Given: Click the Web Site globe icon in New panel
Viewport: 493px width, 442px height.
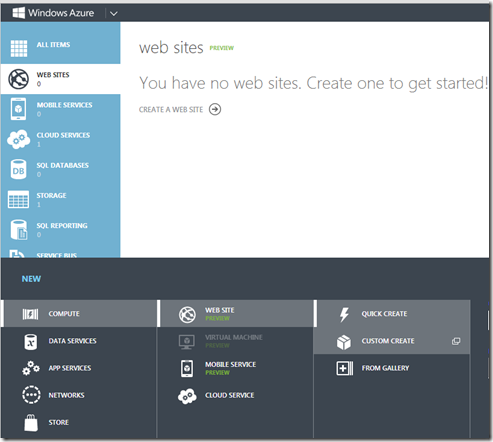Looking at the screenshot, I should point(187,314).
